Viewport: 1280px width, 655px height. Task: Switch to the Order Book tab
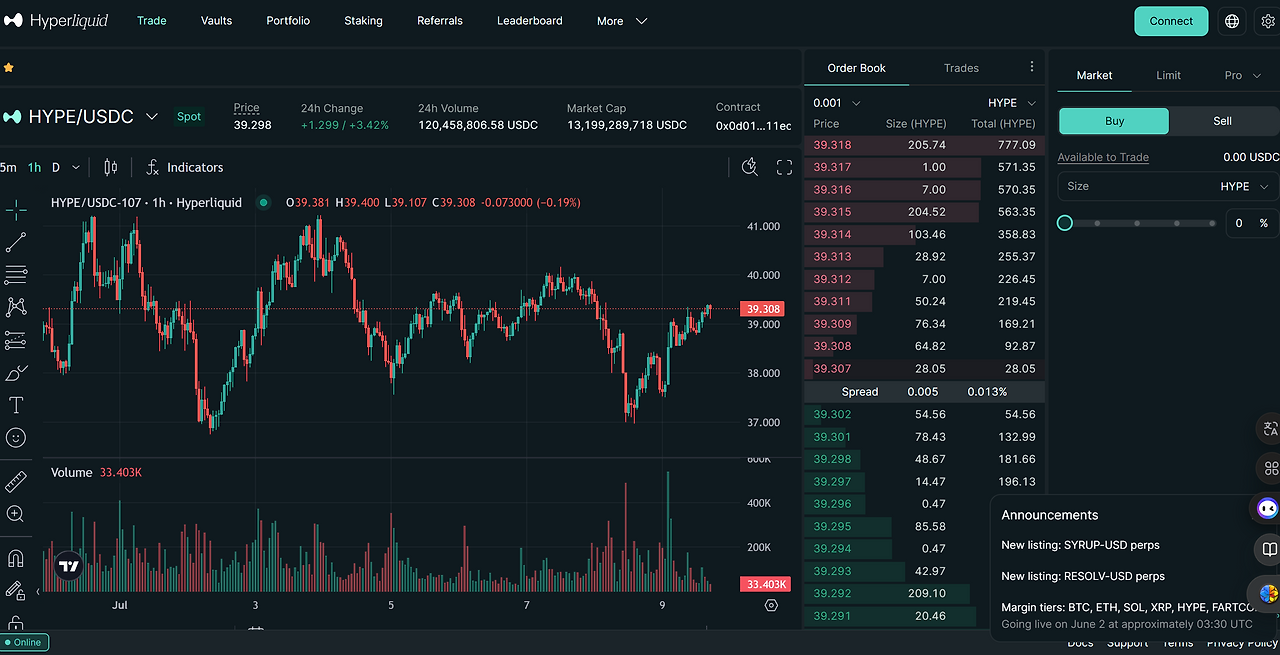coord(857,68)
